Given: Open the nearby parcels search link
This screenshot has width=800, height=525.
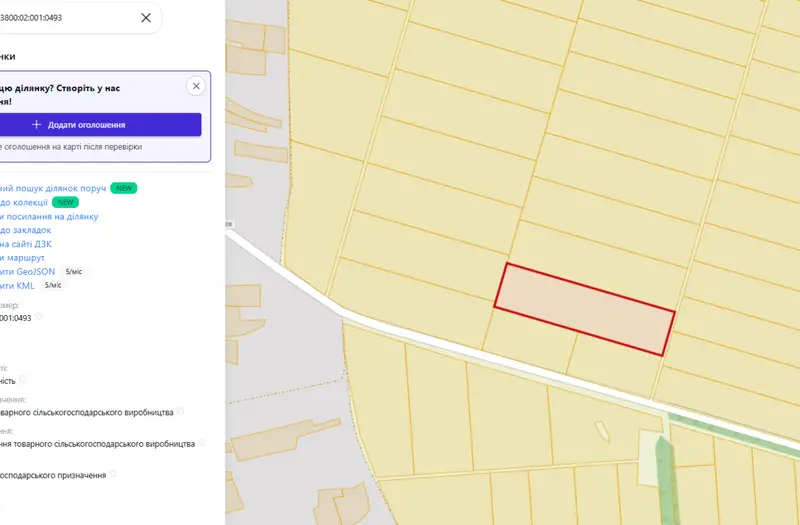Looking at the screenshot, I should (x=53, y=188).
